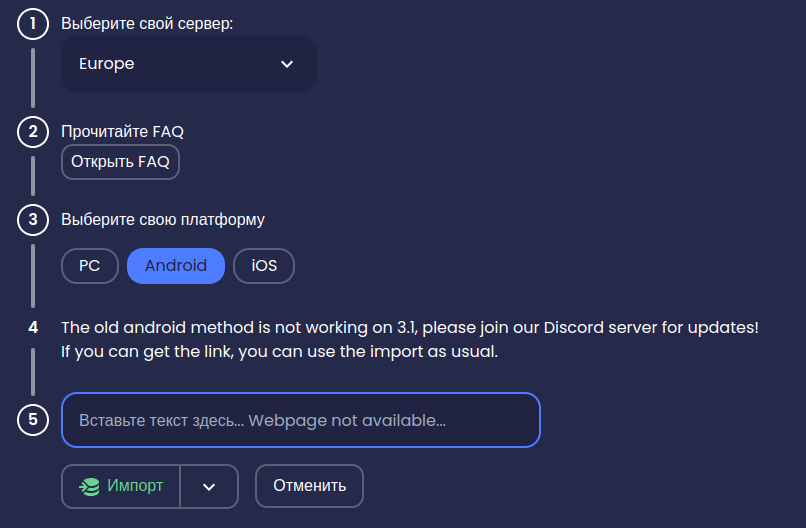The width and height of the screenshot is (806, 528).
Task: Expand the import options chevron
Action: (x=209, y=486)
